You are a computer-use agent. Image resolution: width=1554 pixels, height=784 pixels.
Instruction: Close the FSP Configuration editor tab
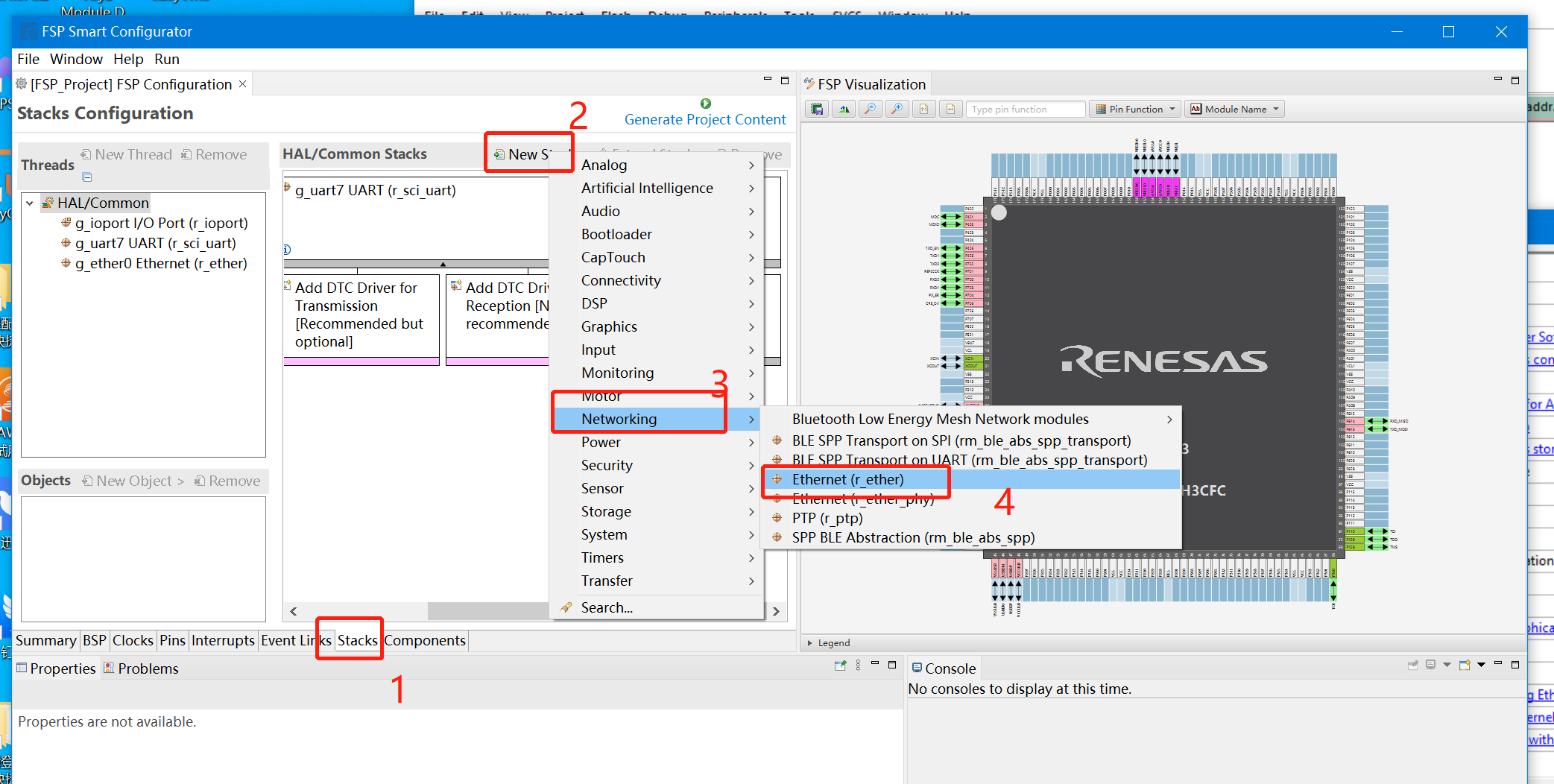(242, 84)
